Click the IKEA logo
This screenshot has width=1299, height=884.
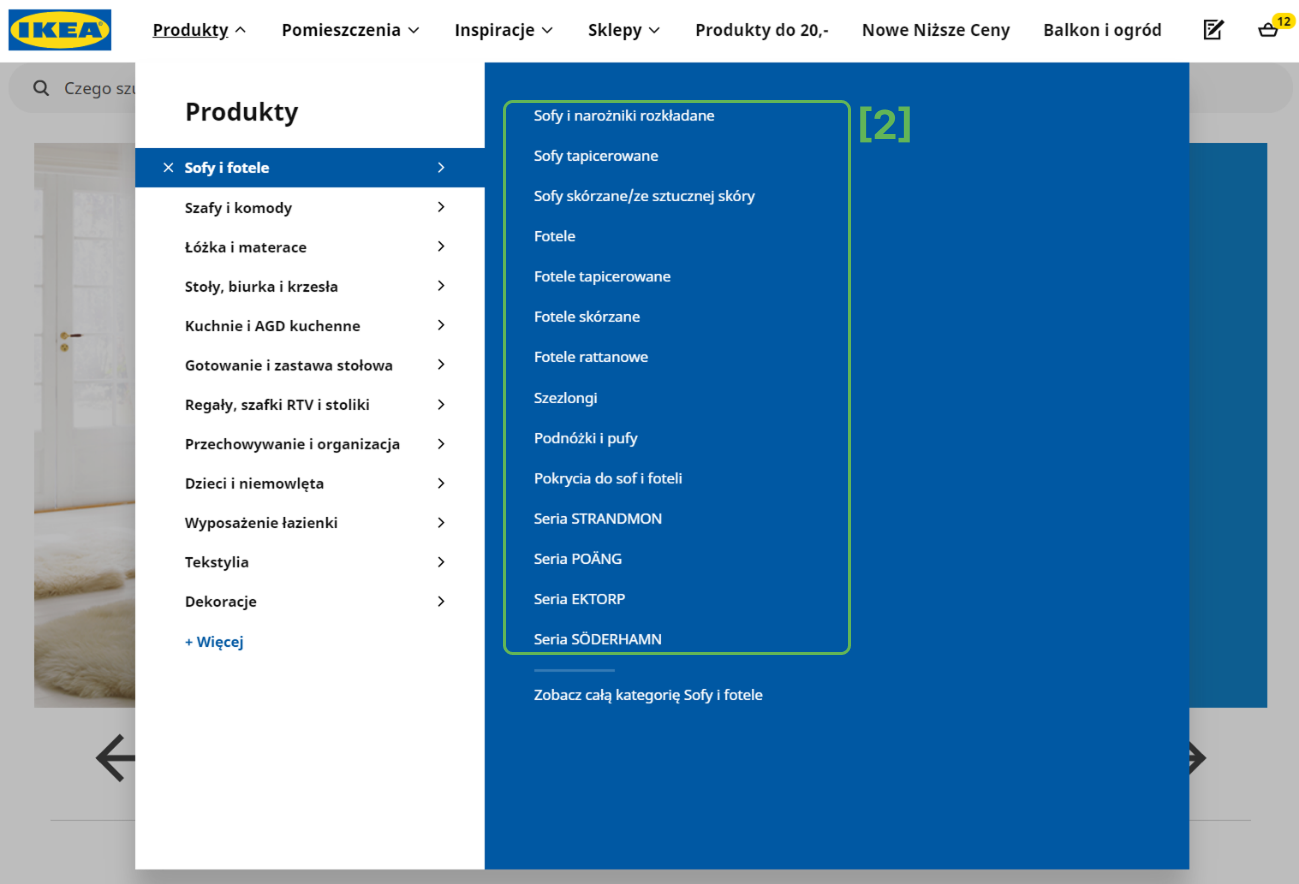point(60,30)
